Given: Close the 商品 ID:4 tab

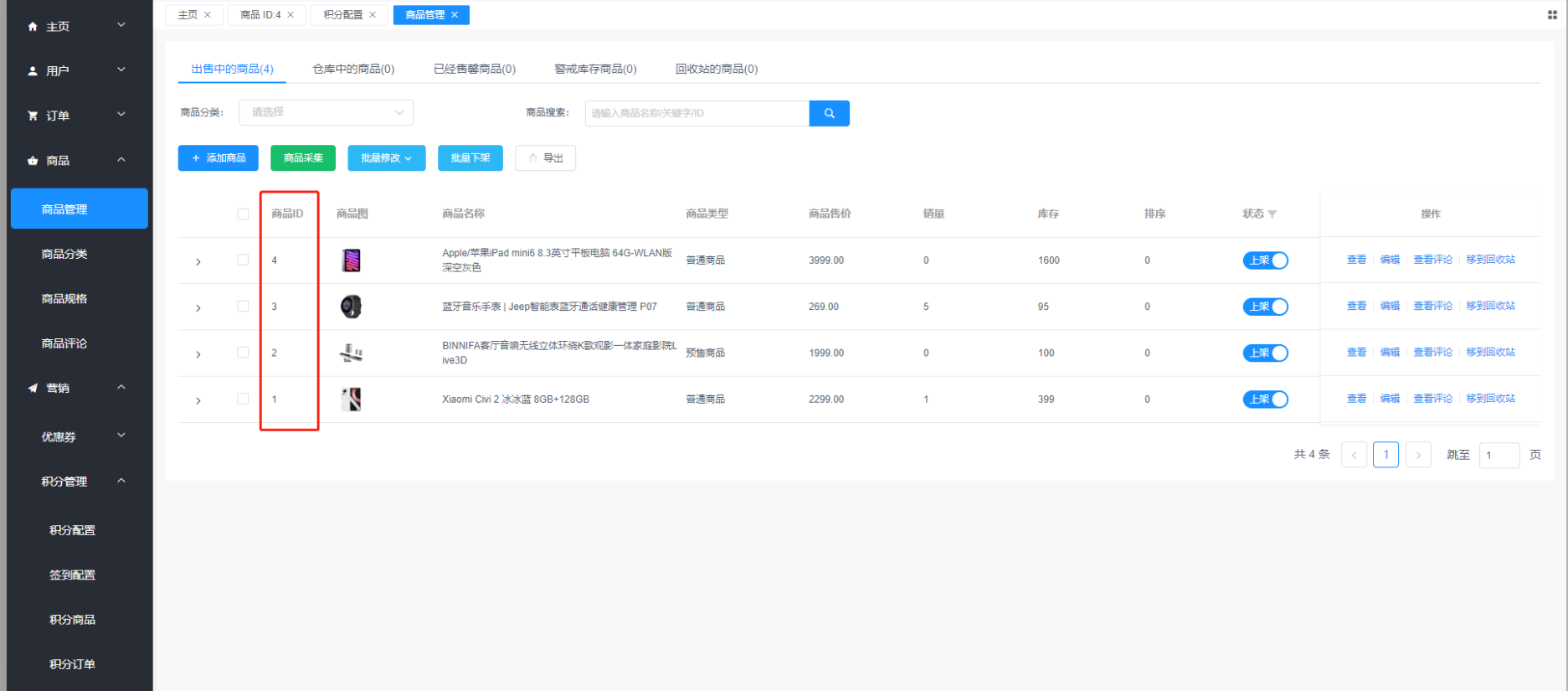Looking at the screenshot, I should tap(290, 15).
